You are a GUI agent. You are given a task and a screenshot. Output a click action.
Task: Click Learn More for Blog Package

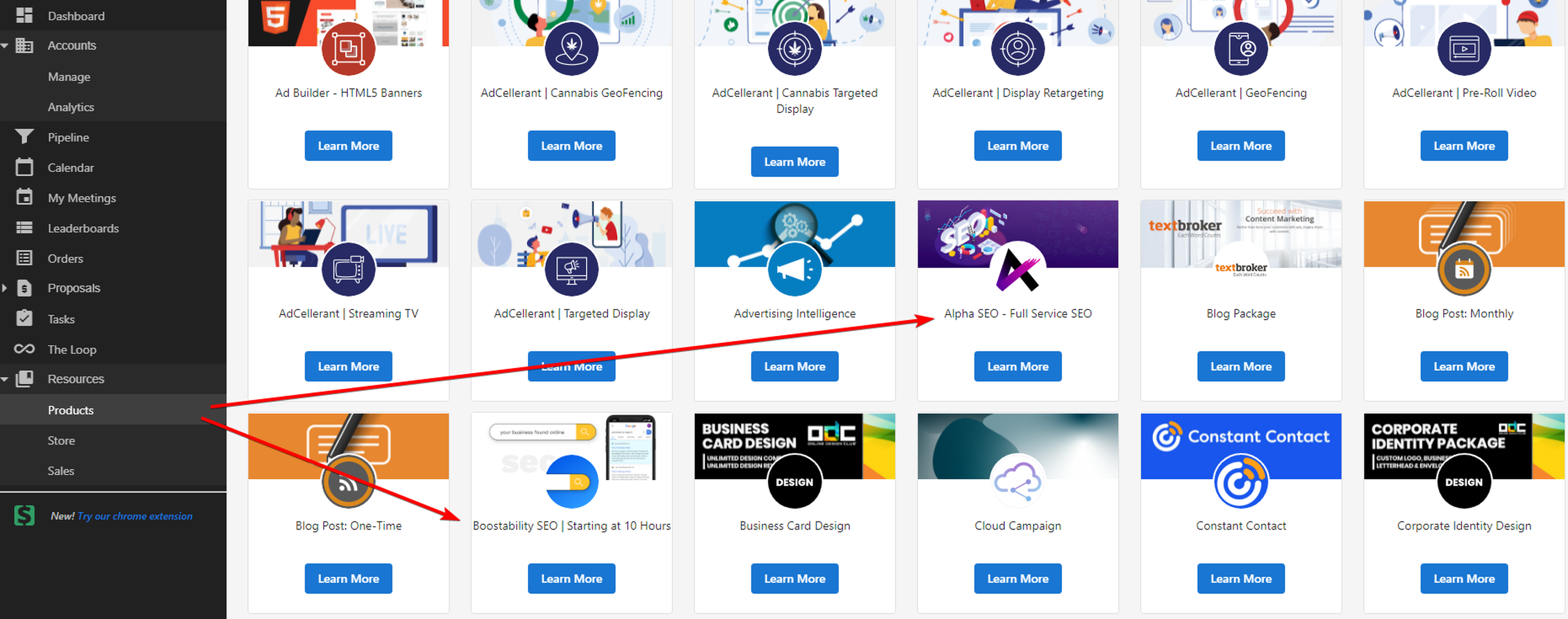tap(1241, 366)
